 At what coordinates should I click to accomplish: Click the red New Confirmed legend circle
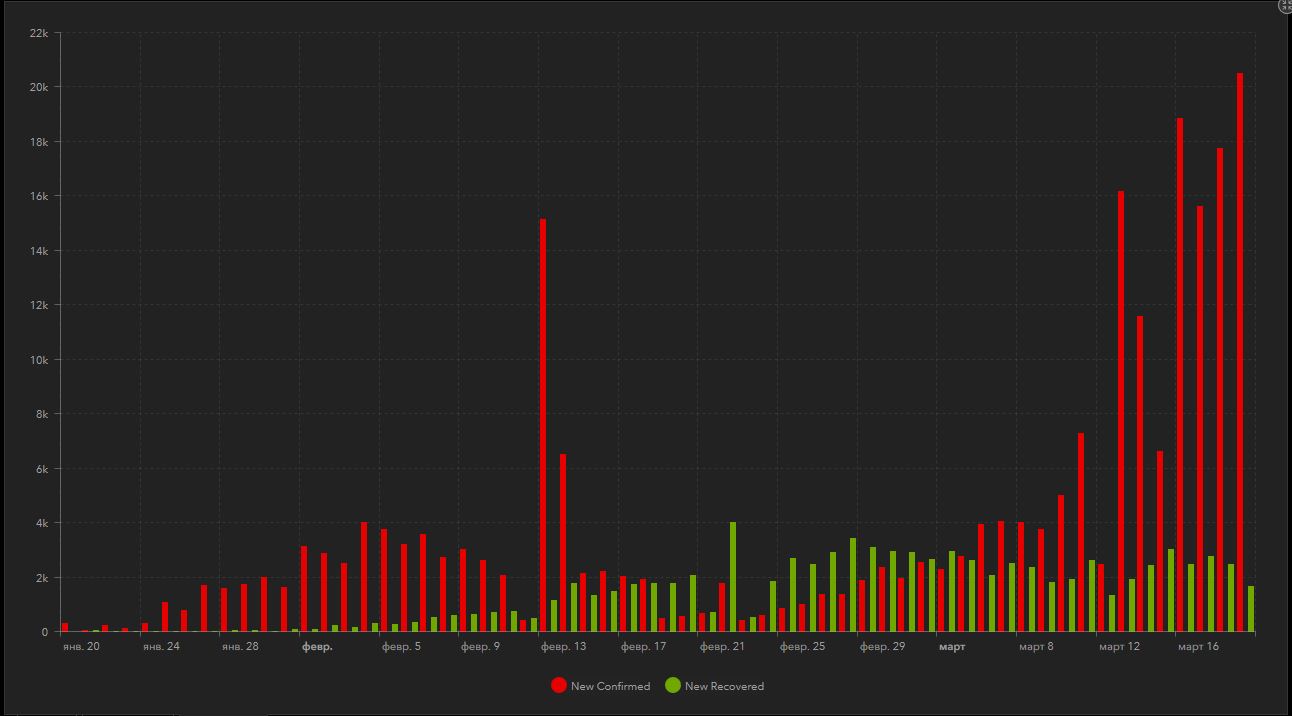tap(558, 686)
